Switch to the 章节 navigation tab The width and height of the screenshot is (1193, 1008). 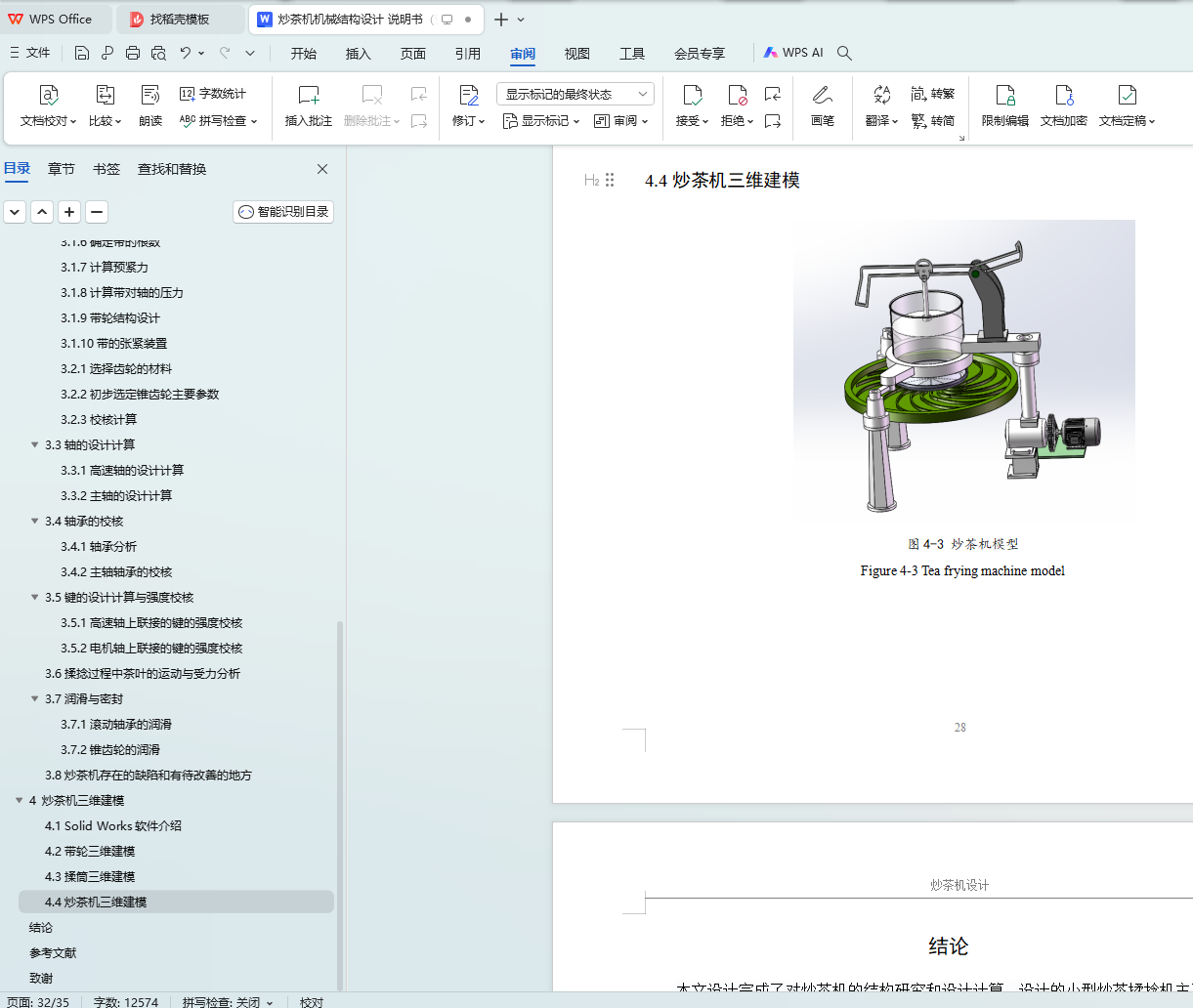point(62,169)
